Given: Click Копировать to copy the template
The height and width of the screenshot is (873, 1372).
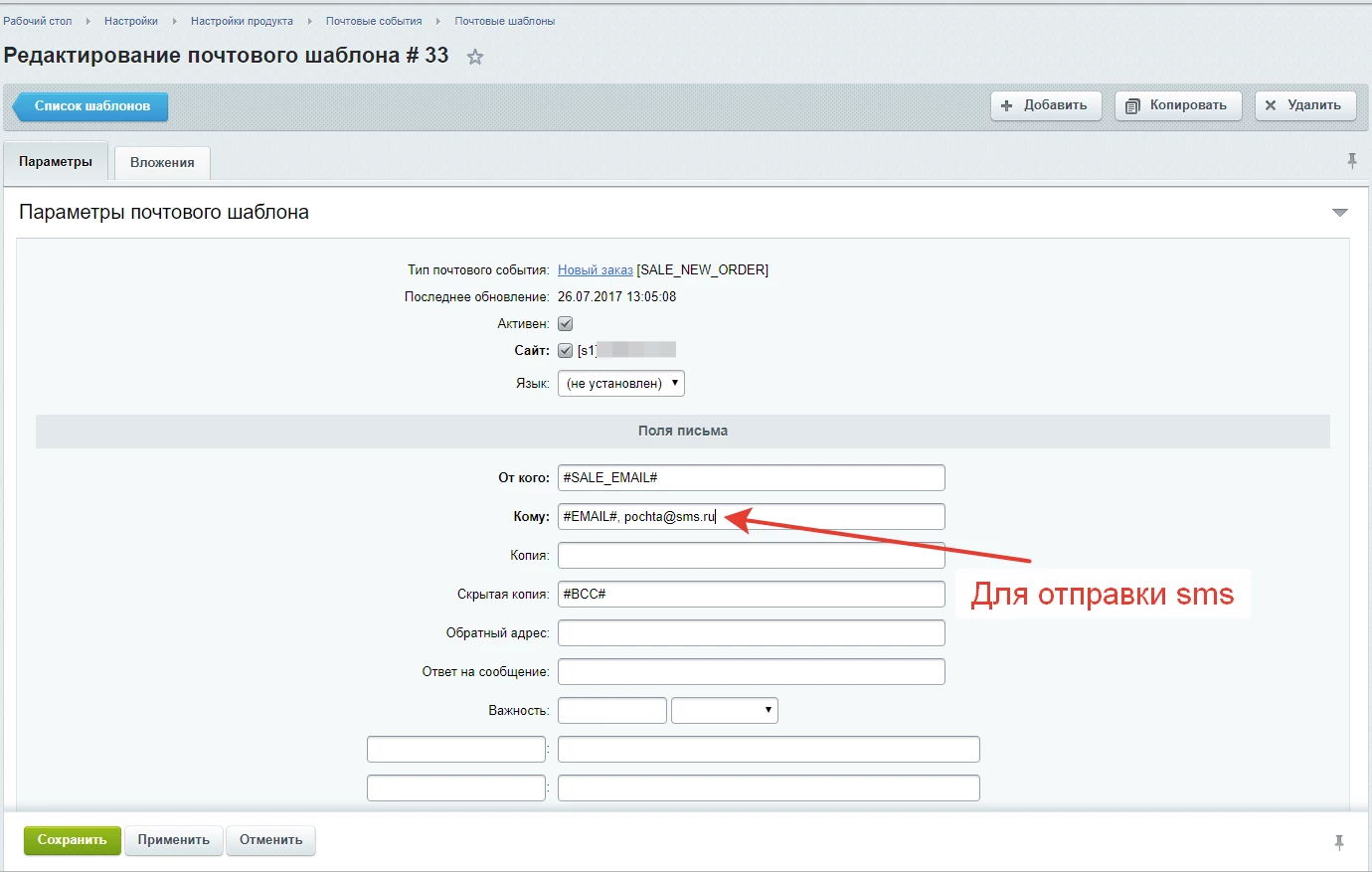Looking at the screenshot, I should (x=1177, y=105).
